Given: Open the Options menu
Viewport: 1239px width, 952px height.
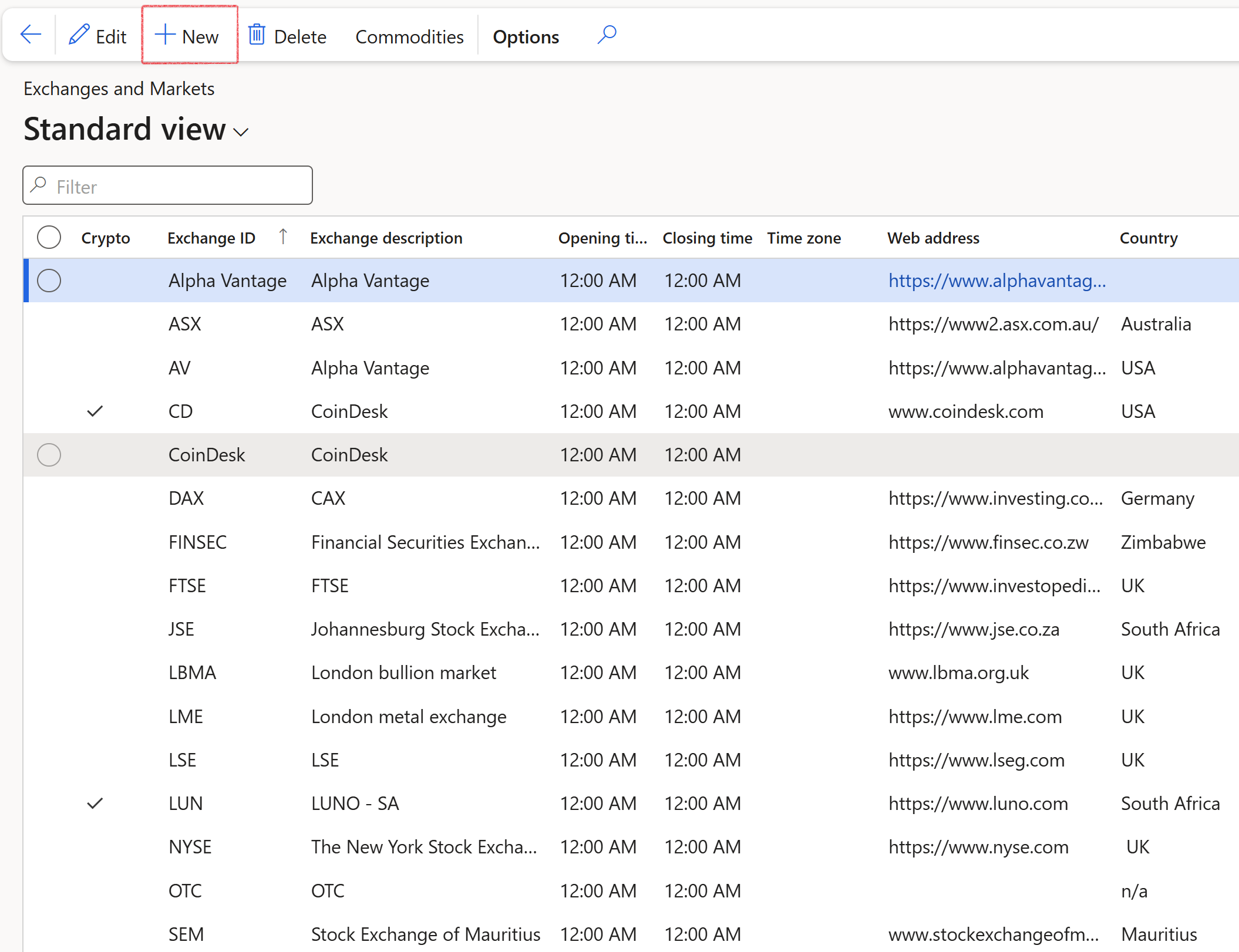Looking at the screenshot, I should pyautogui.click(x=526, y=36).
